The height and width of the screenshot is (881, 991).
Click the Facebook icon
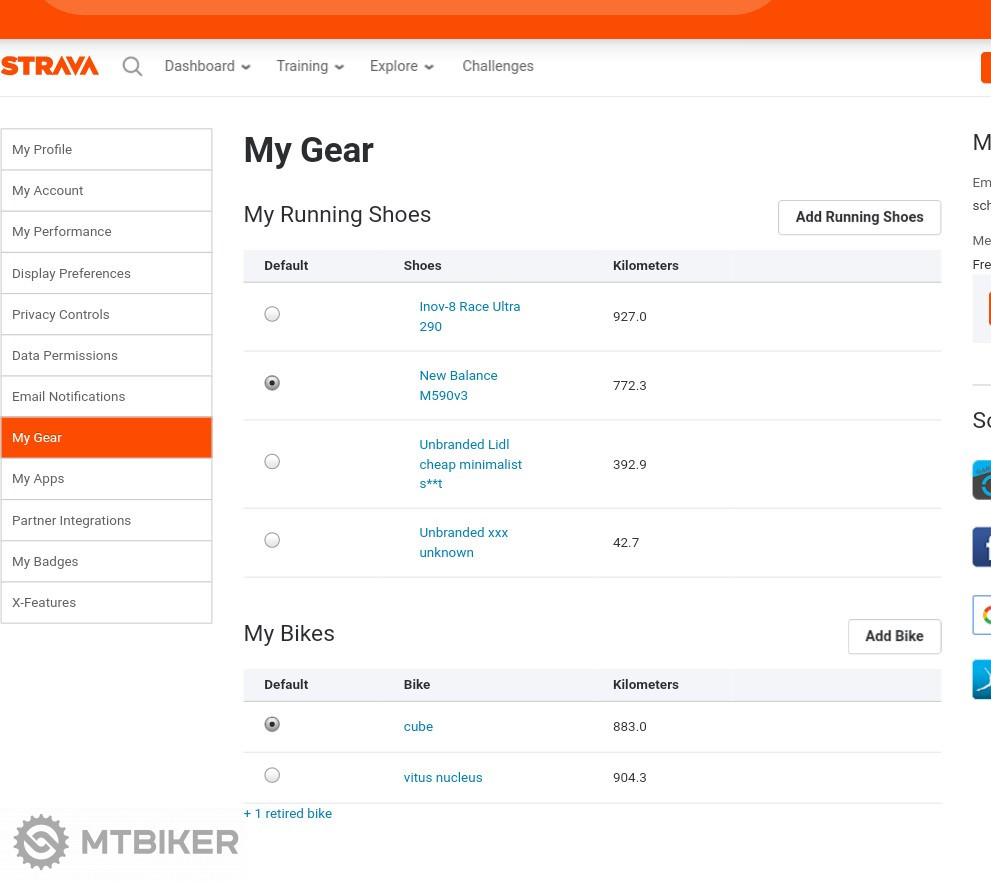click(982, 547)
